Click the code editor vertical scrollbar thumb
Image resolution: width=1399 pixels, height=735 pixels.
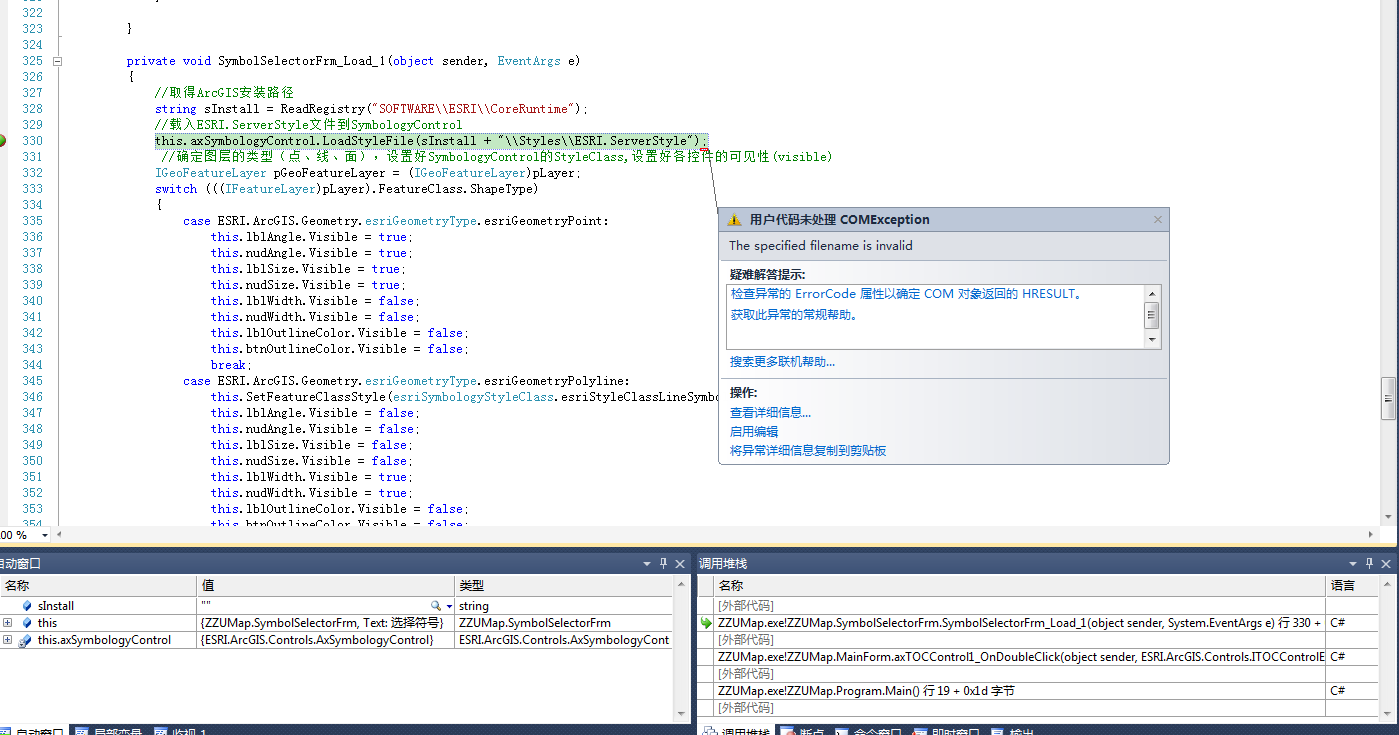click(x=1388, y=397)
